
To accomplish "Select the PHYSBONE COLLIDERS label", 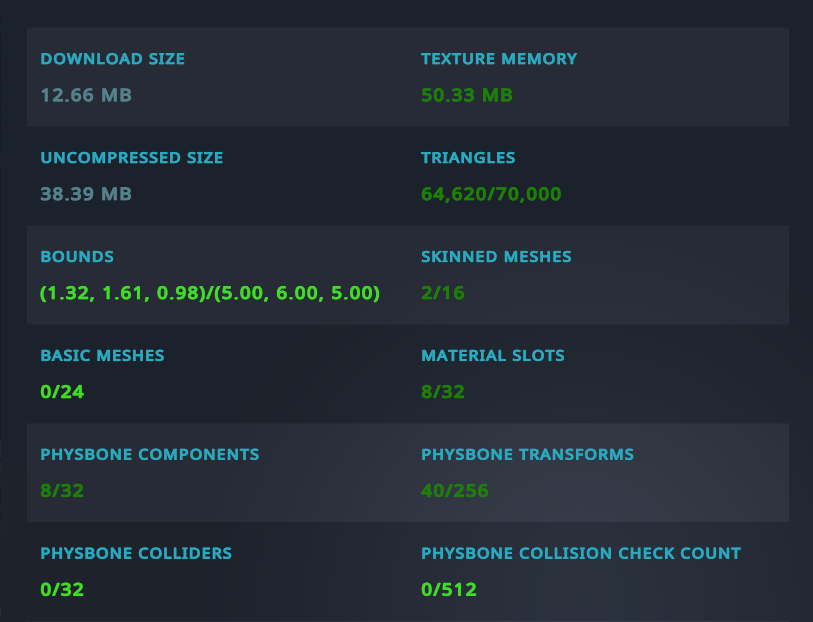I will click(136, 554).
